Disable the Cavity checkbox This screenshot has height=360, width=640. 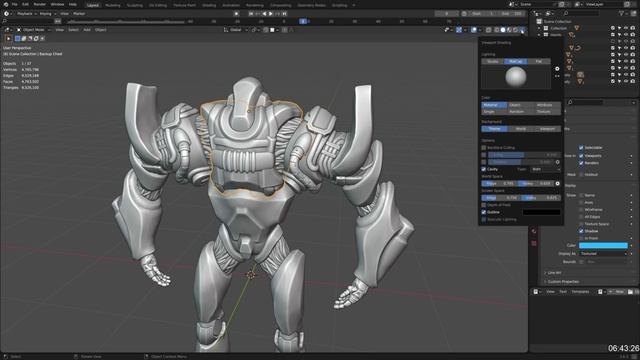pos(484,169)
